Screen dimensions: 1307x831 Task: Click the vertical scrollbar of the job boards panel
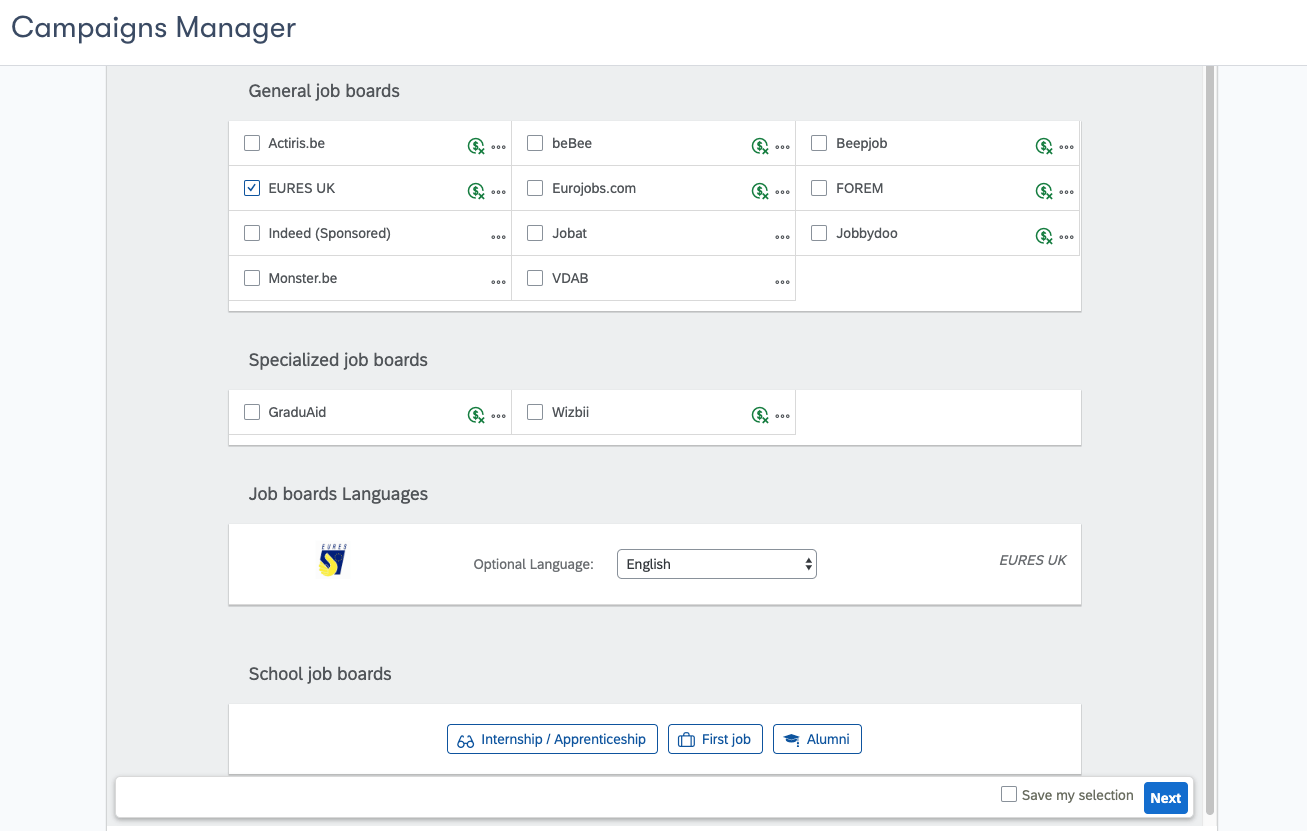coord(1210,440)
